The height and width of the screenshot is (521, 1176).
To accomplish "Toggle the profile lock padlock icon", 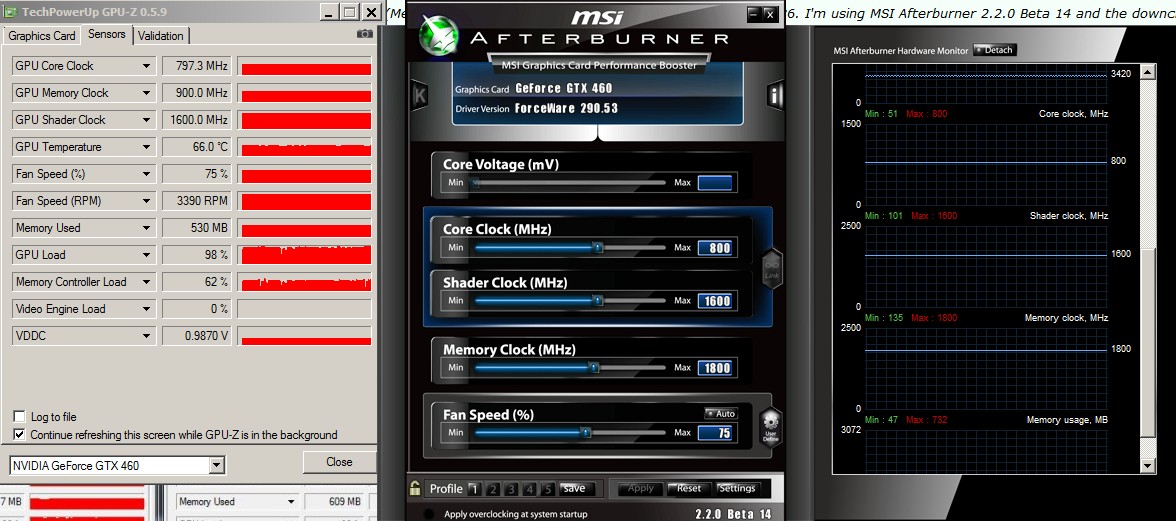I will (415, 489).
